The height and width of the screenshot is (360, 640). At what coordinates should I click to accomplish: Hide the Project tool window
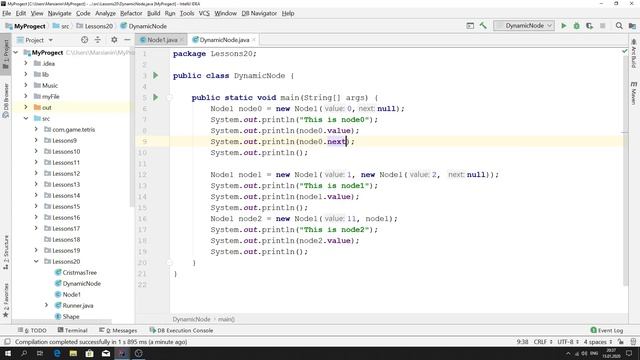click(x=127, y=40)
